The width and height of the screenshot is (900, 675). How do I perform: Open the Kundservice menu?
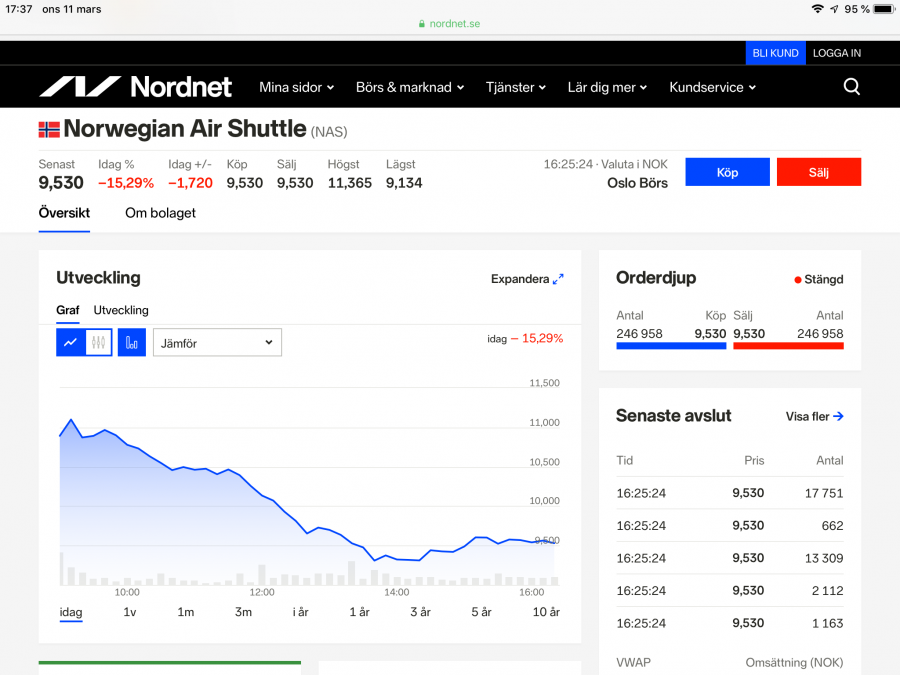coord(712,87)
